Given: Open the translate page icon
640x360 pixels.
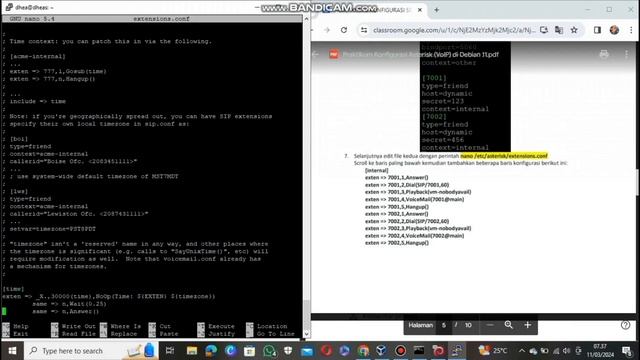Looking at the screenshot, I should coord(559,30).
